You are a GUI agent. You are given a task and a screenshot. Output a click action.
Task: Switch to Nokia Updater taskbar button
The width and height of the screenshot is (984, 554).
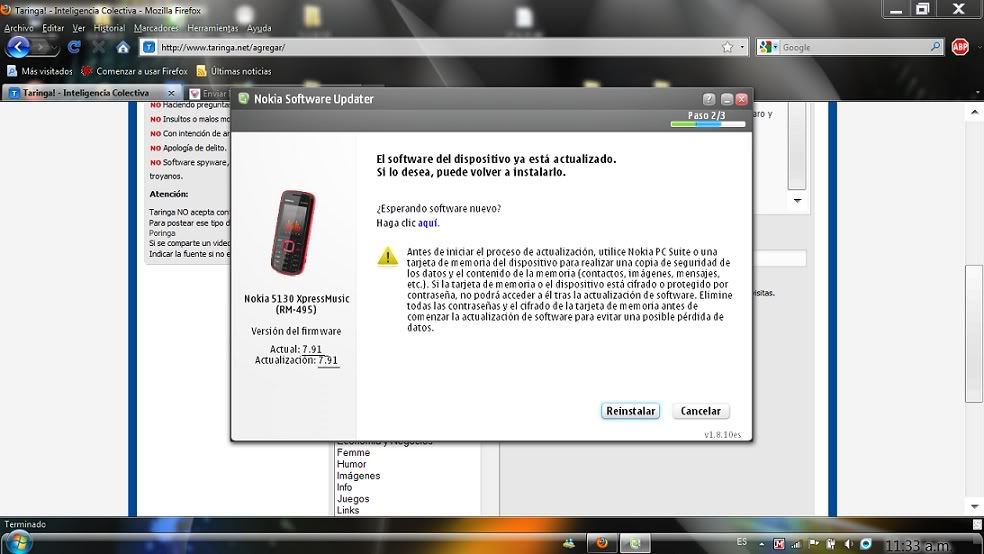point(635,543)
